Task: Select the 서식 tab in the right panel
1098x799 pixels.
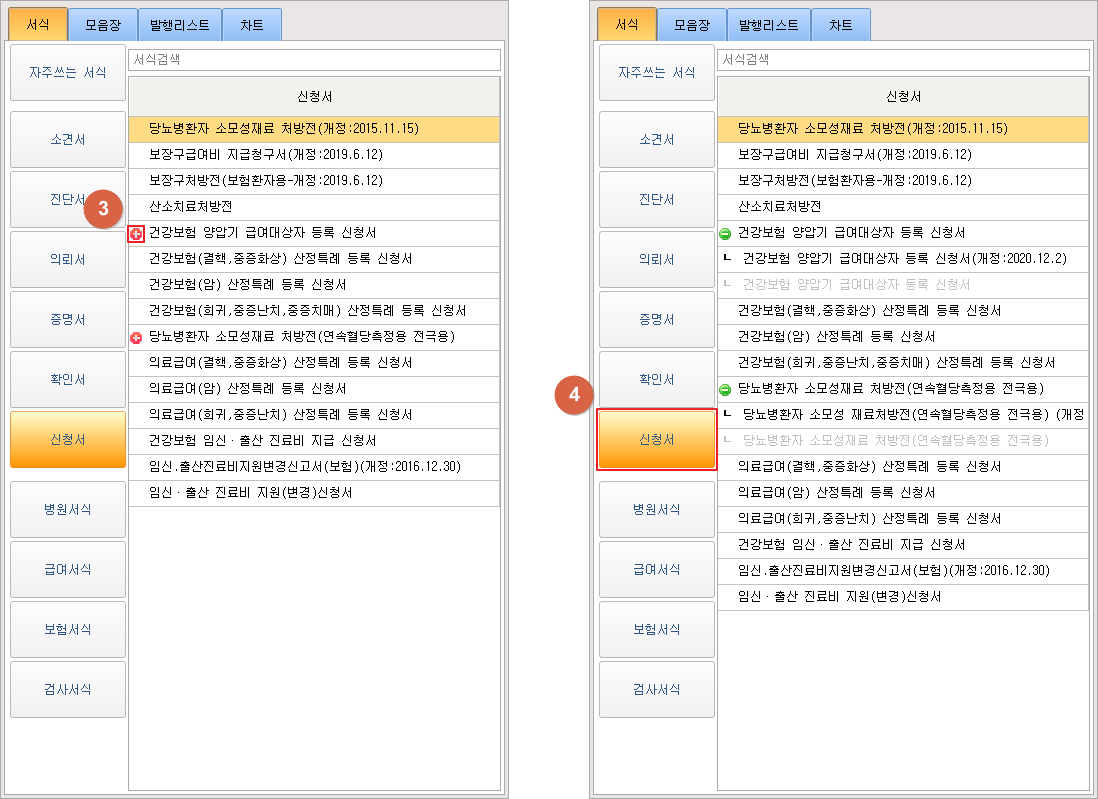Action: tap(627, 24)
